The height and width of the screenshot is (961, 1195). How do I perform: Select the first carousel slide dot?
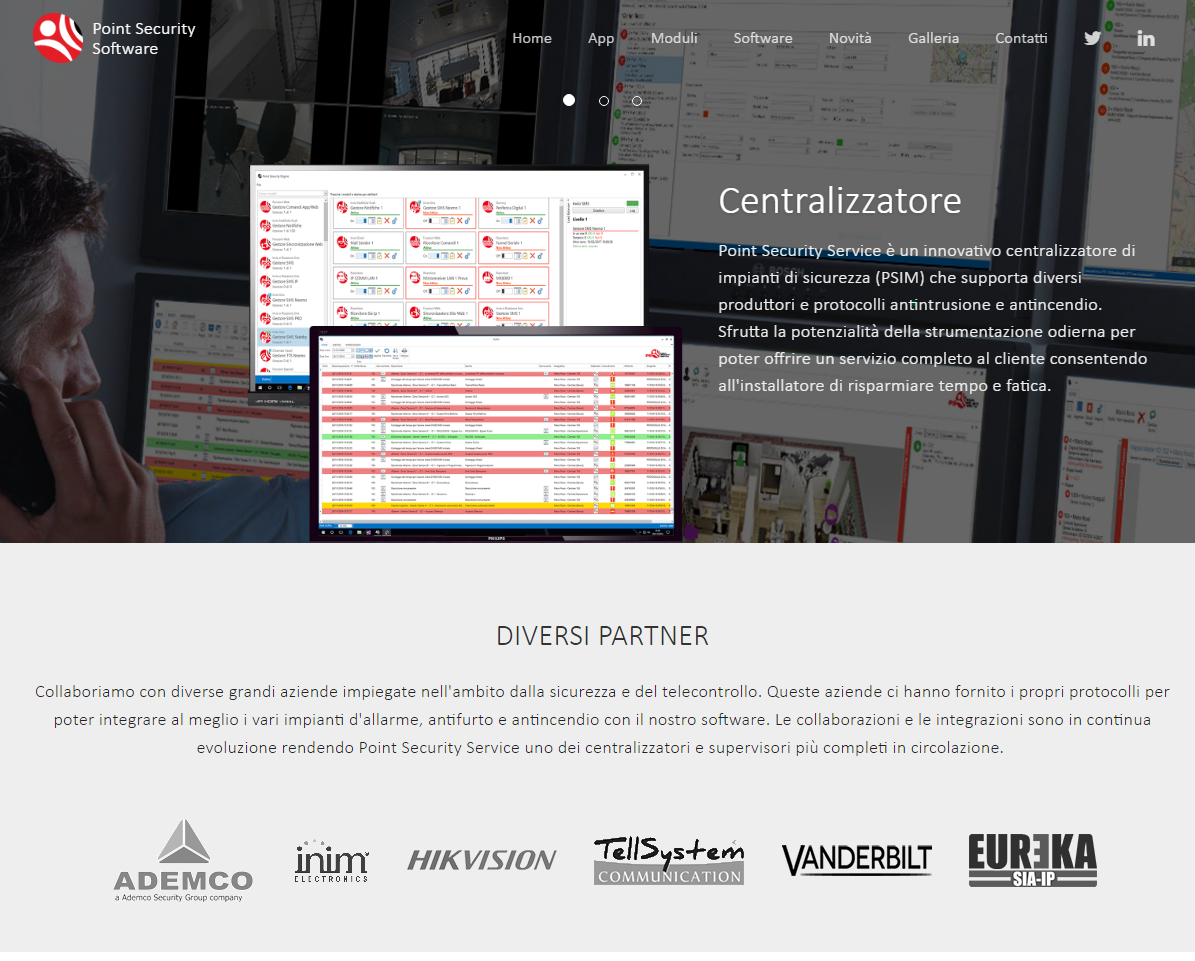coord(569,100)
